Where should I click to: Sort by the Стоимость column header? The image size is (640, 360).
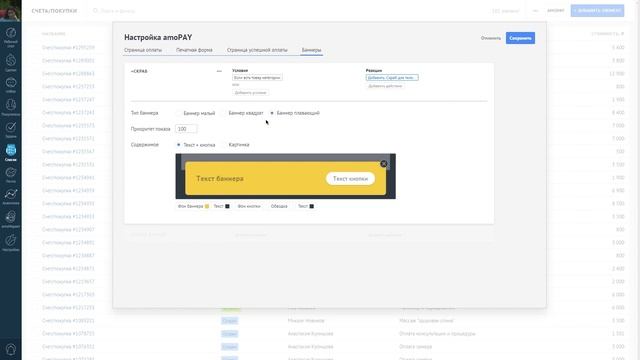(x=607, y=34)
